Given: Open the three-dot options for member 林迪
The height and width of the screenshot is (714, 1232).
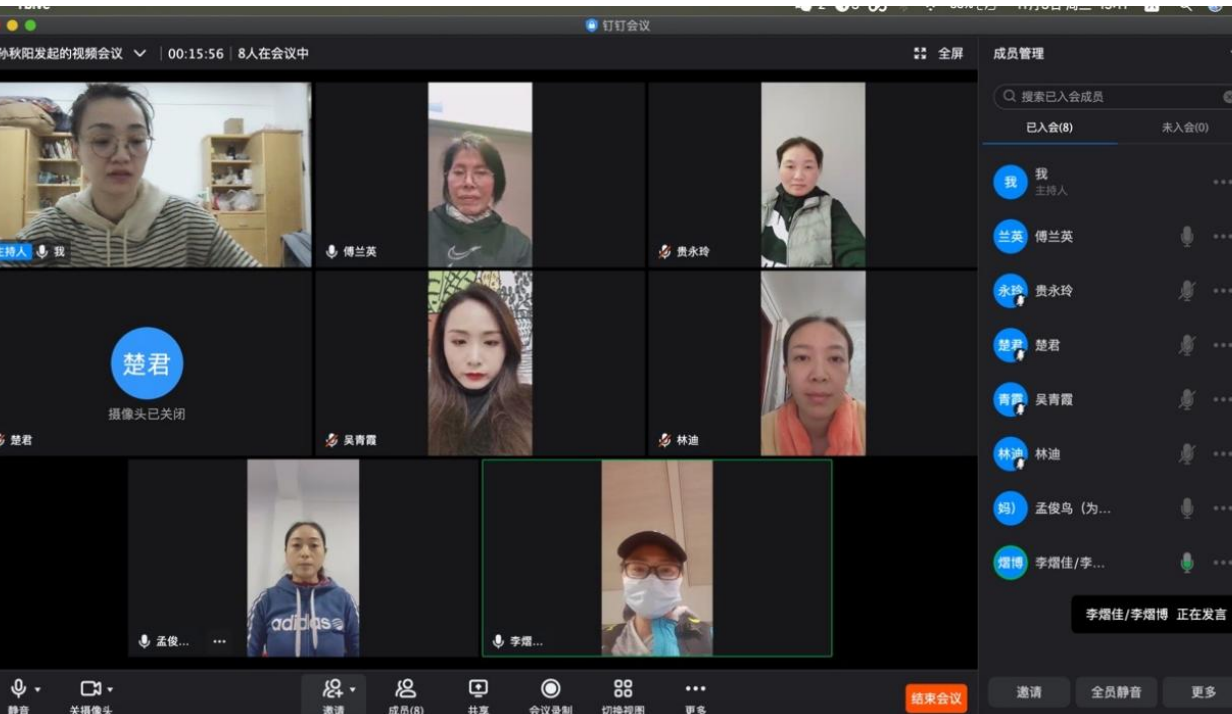Looking at the screenshot, I should 1221,454.
